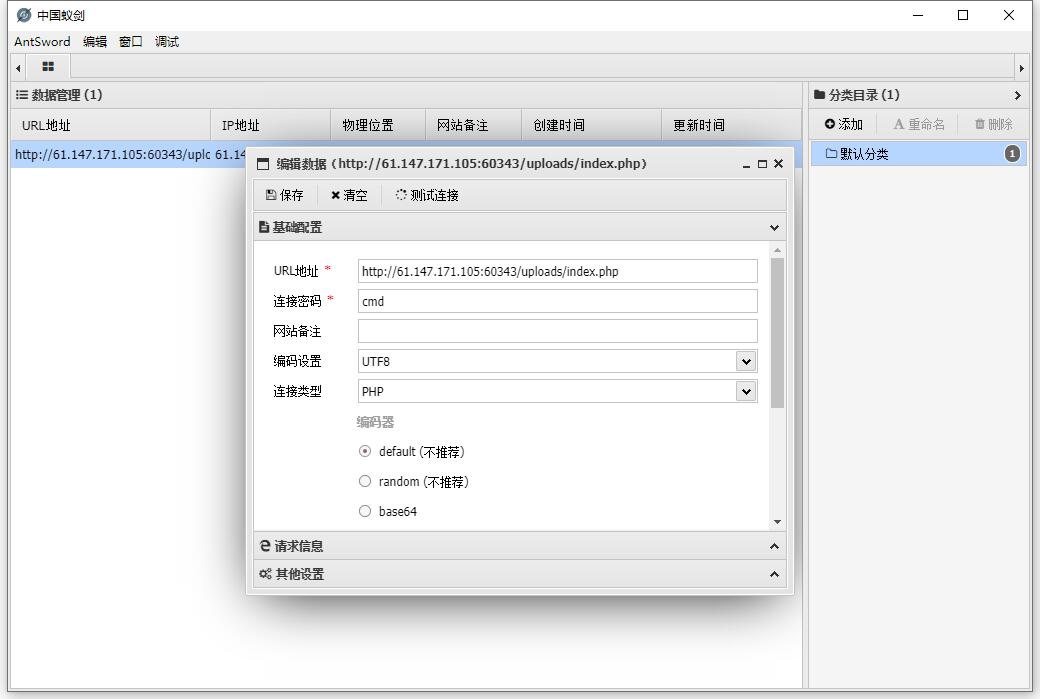The width and height of the screenshot is (1040, 699).
Task: Click the 编辑数据 dialog window icon
Action: tap(263, 164)
